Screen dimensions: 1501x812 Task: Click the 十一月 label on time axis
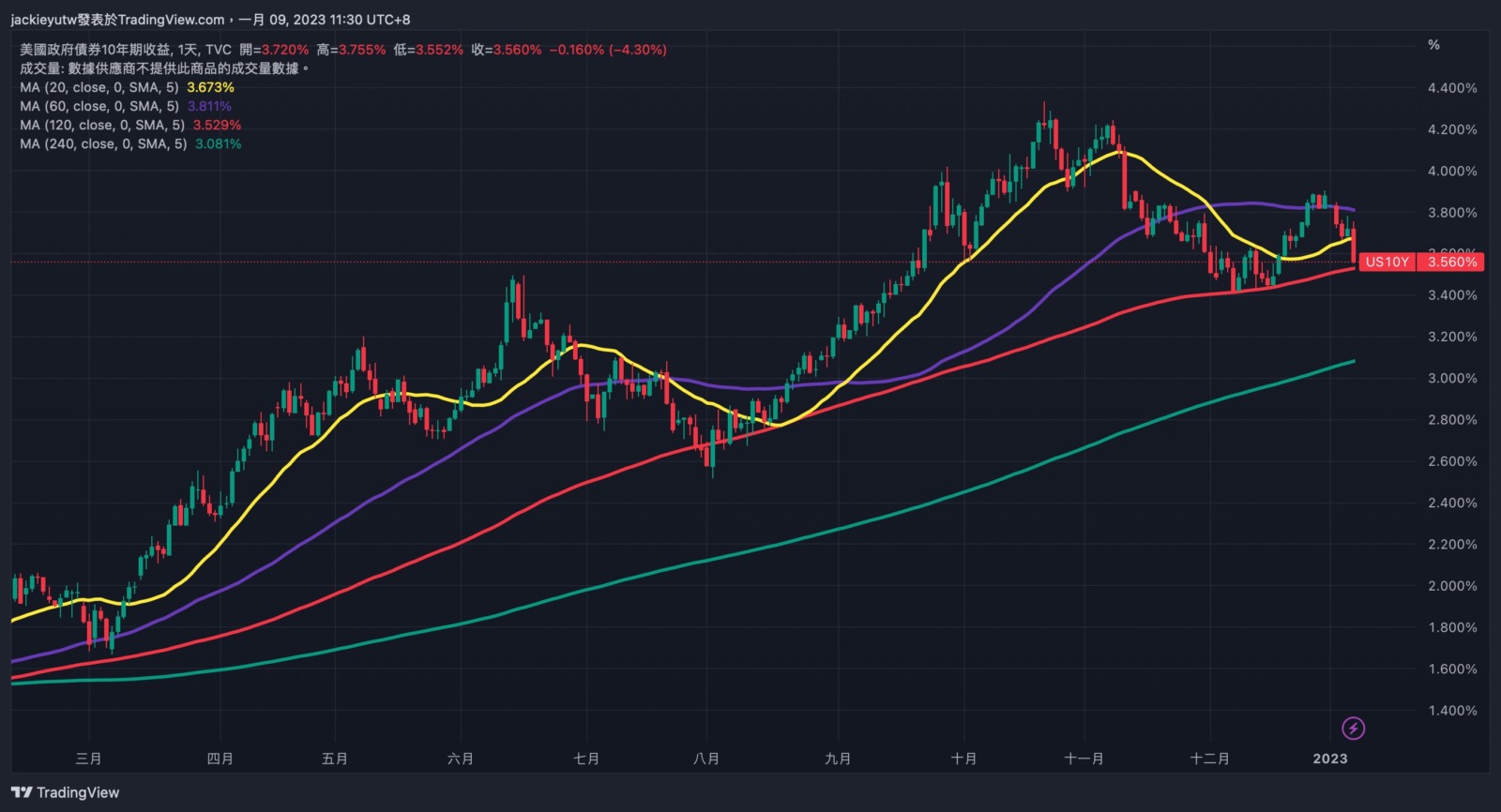coord(1084,759)
